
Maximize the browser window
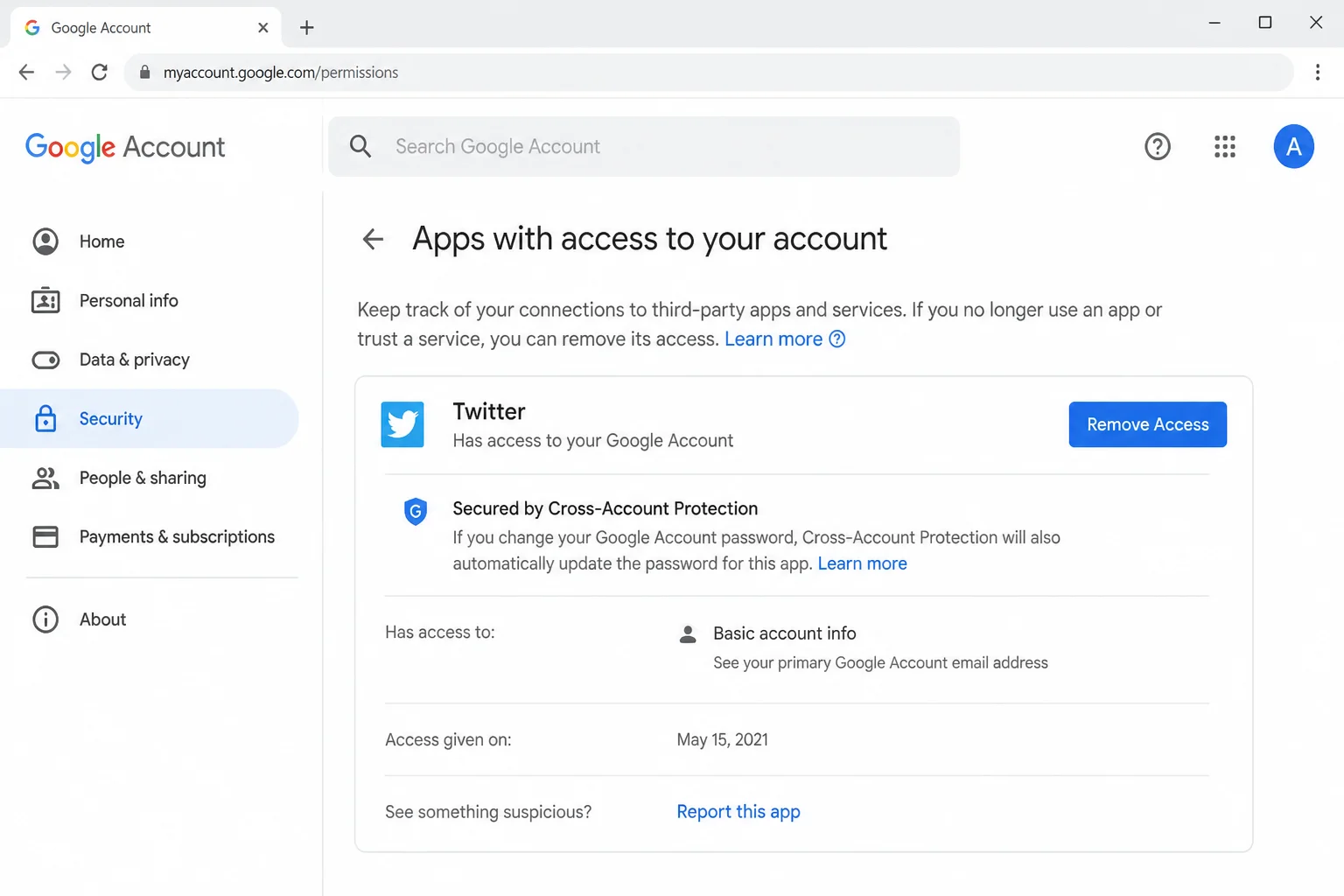pos(1265,23)
